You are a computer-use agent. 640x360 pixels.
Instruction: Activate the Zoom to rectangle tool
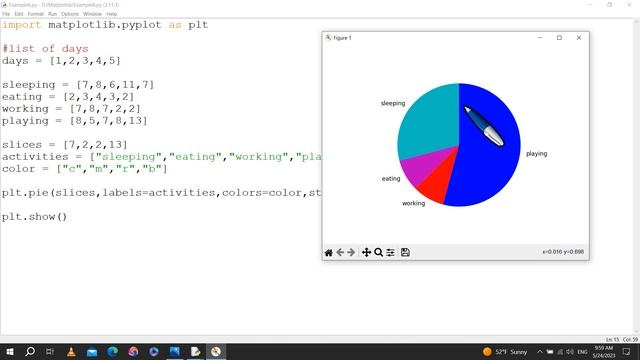pos(378,253)
